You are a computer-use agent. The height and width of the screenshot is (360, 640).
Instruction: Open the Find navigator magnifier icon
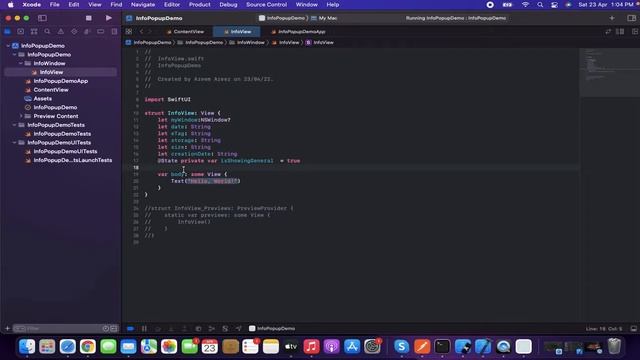[47, 31]
